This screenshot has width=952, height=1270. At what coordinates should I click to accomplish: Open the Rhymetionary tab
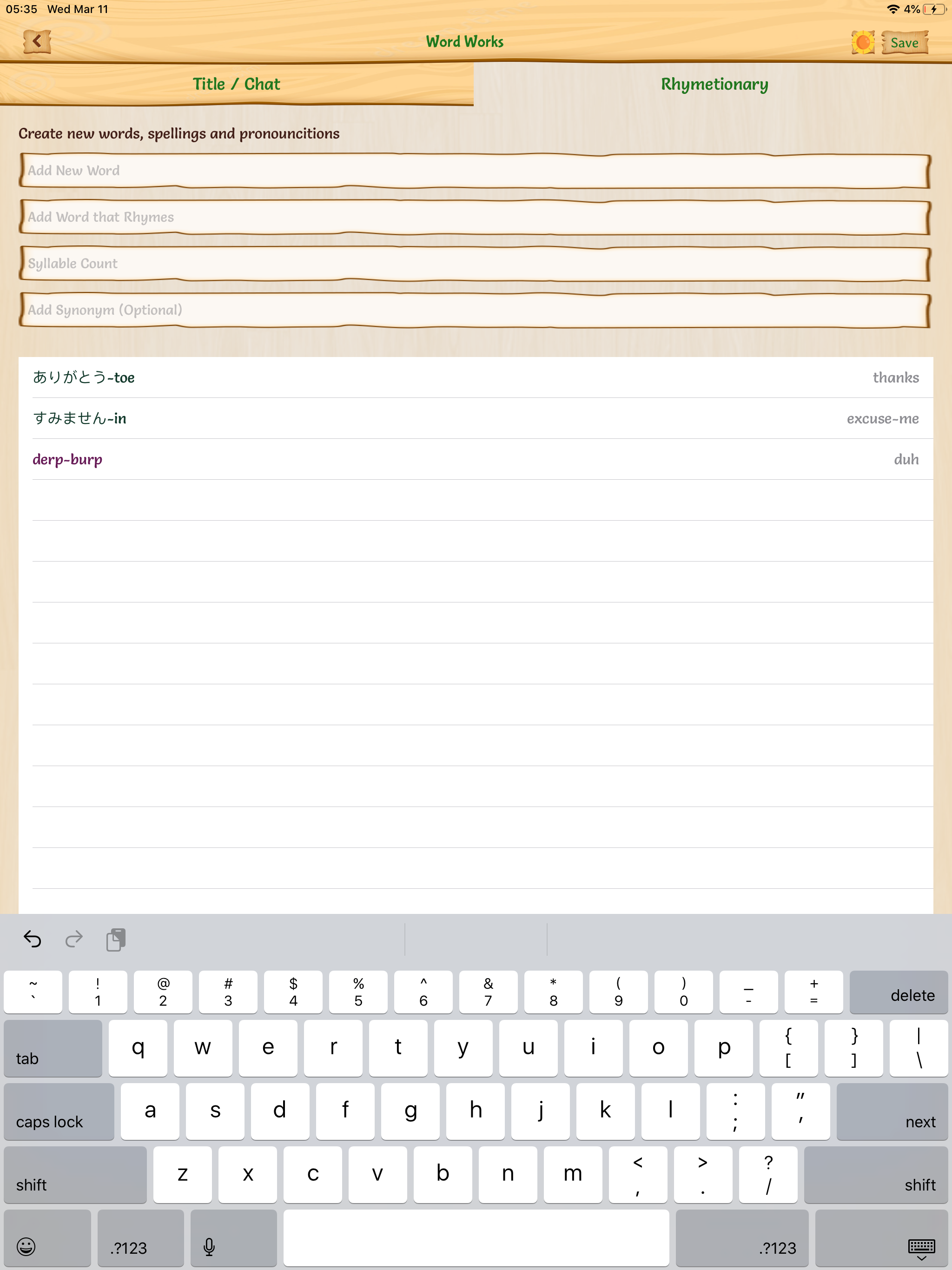[714, 84]
